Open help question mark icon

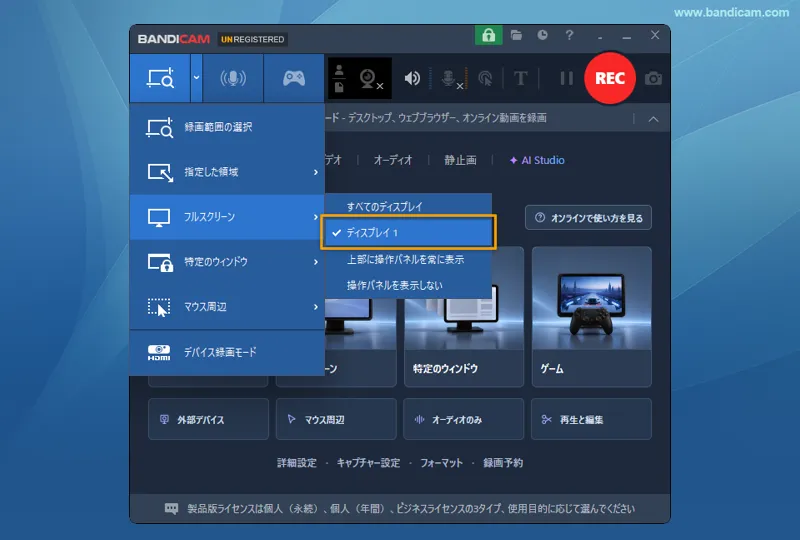569,35
